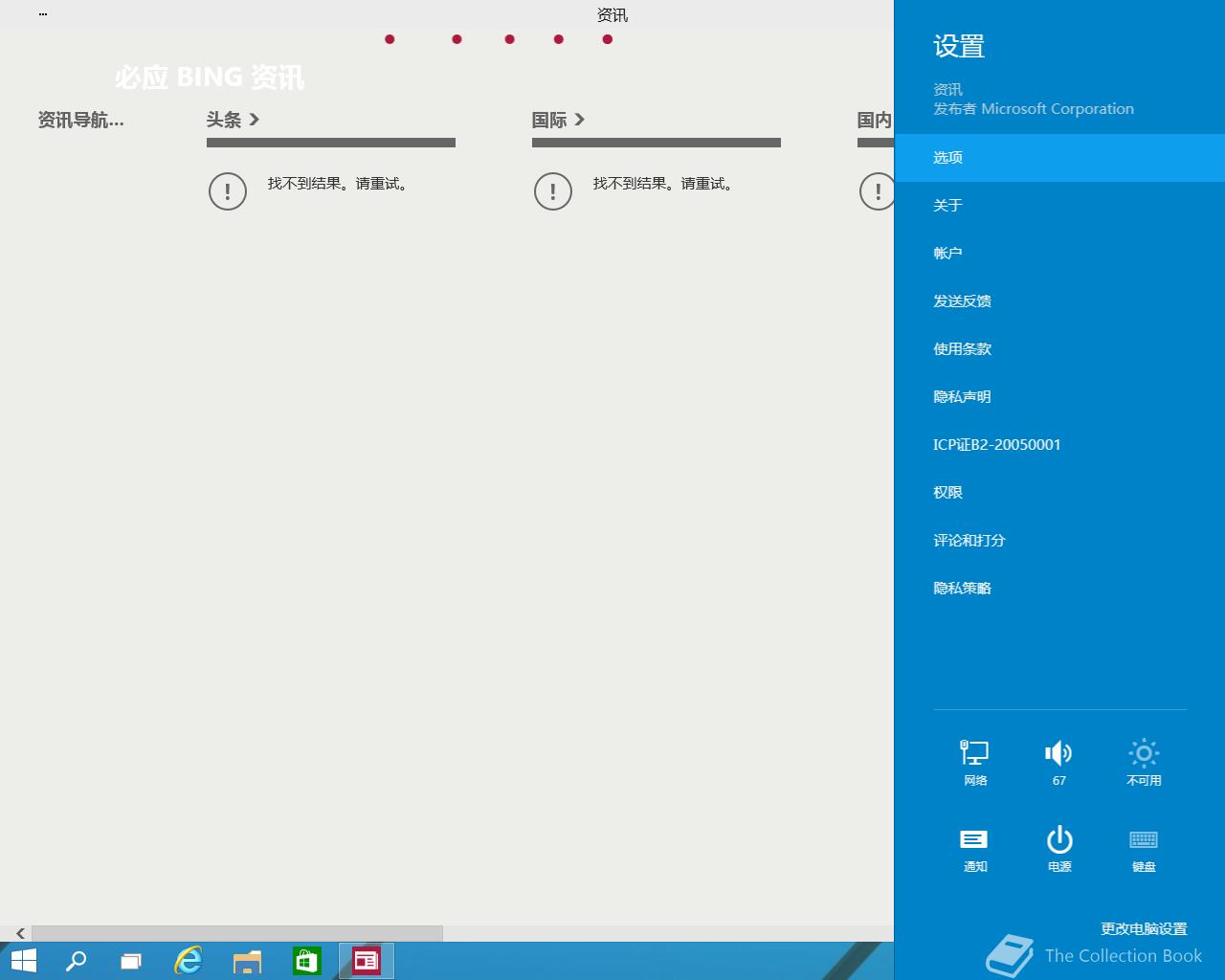Click the three-dot menu in title bar
This screenshot has height=980, width=1225.
point(43,14)
